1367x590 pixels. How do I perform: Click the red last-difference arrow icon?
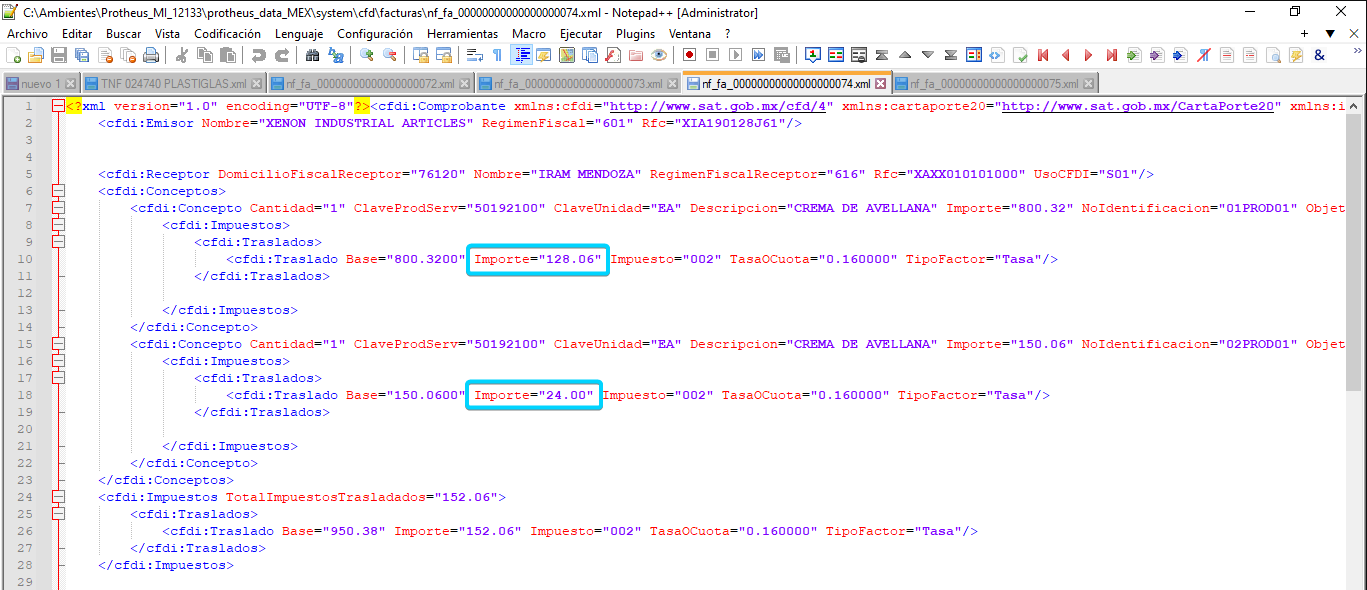coord(1112,55)
